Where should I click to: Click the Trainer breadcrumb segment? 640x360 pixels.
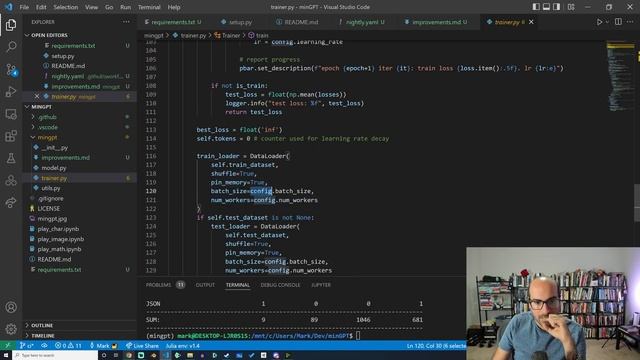click(227, 36)
